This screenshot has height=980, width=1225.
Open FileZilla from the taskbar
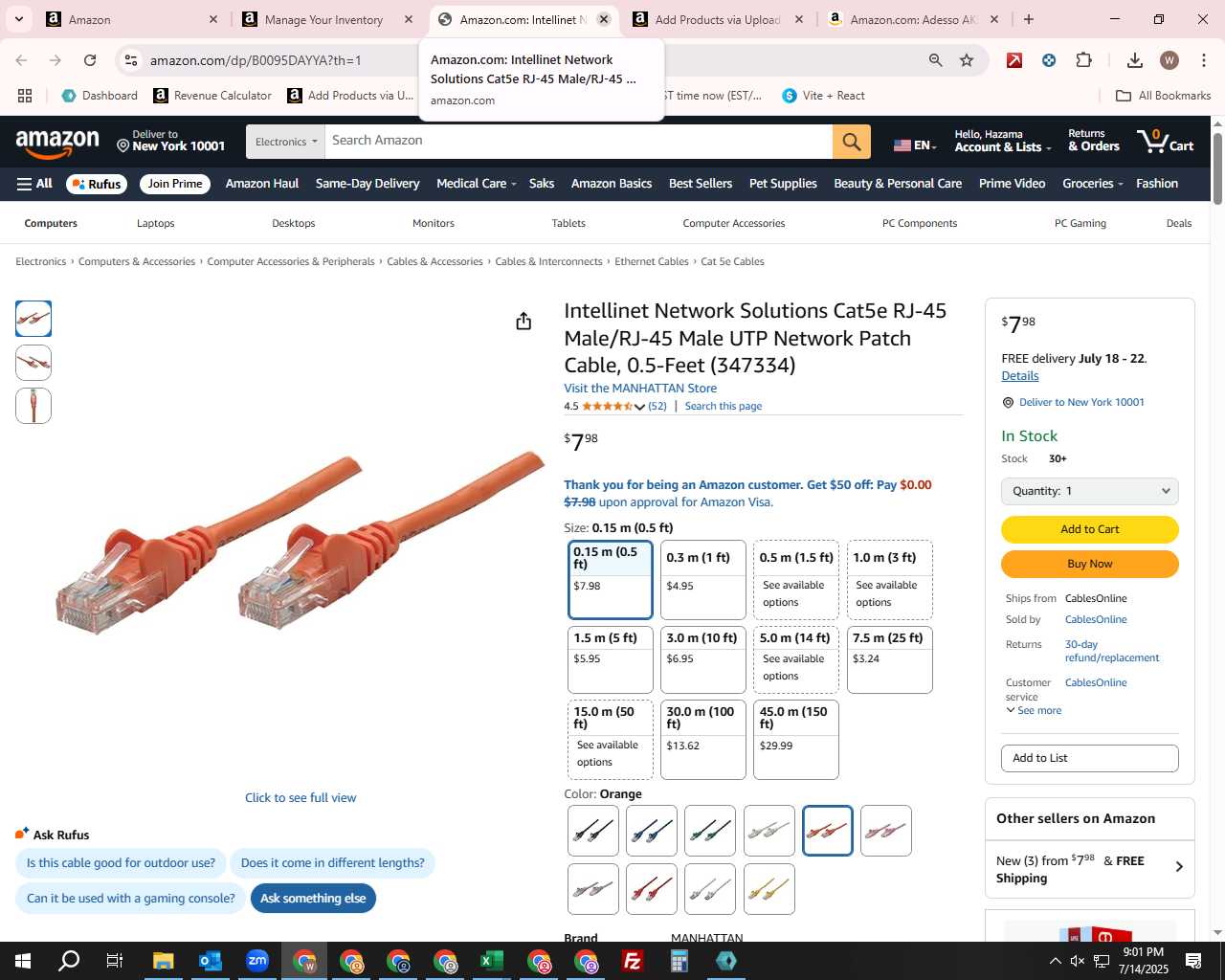click(x=632, y=961)
